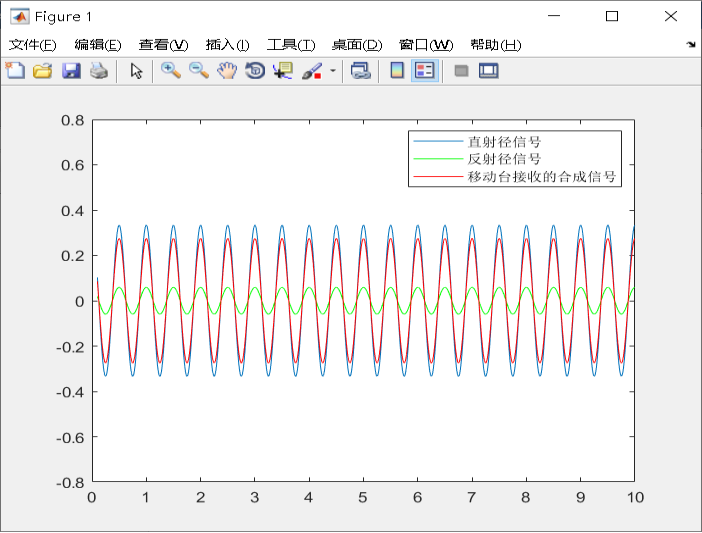Image resolution: width=702 pixels, height=533 pixels.
Task: Close the Figure 1 window
Action: 671,16
